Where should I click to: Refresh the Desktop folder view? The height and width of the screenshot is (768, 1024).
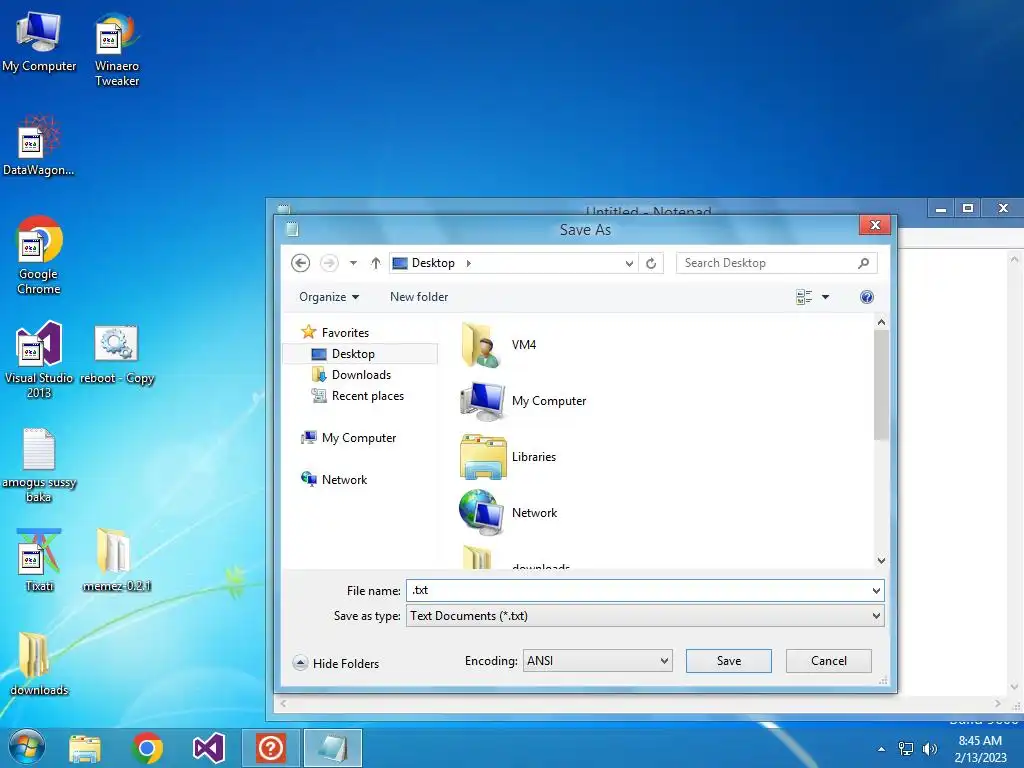pyautogui.click(x=651, y=263)
